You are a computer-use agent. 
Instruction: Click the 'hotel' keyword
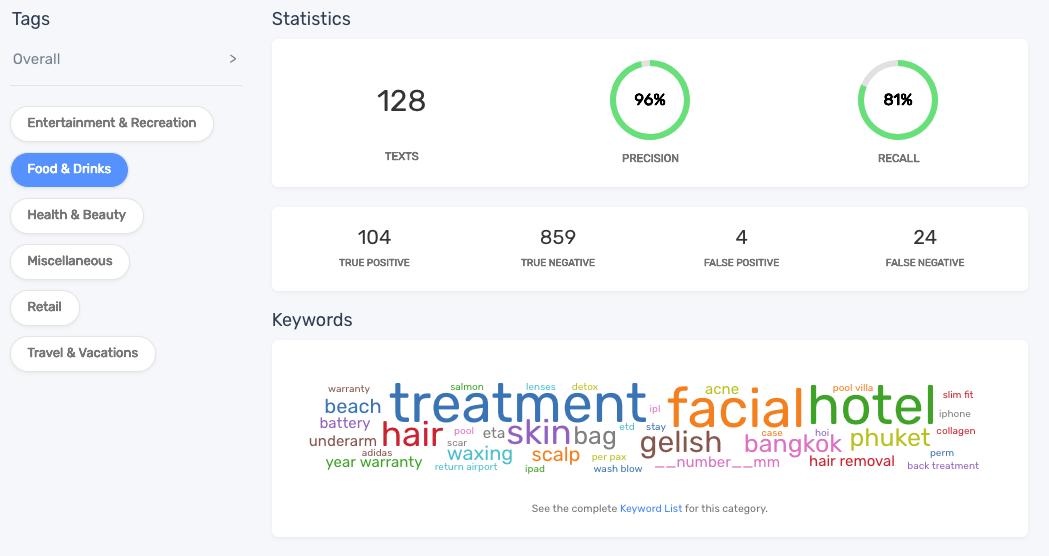click(x=871, y=405)
